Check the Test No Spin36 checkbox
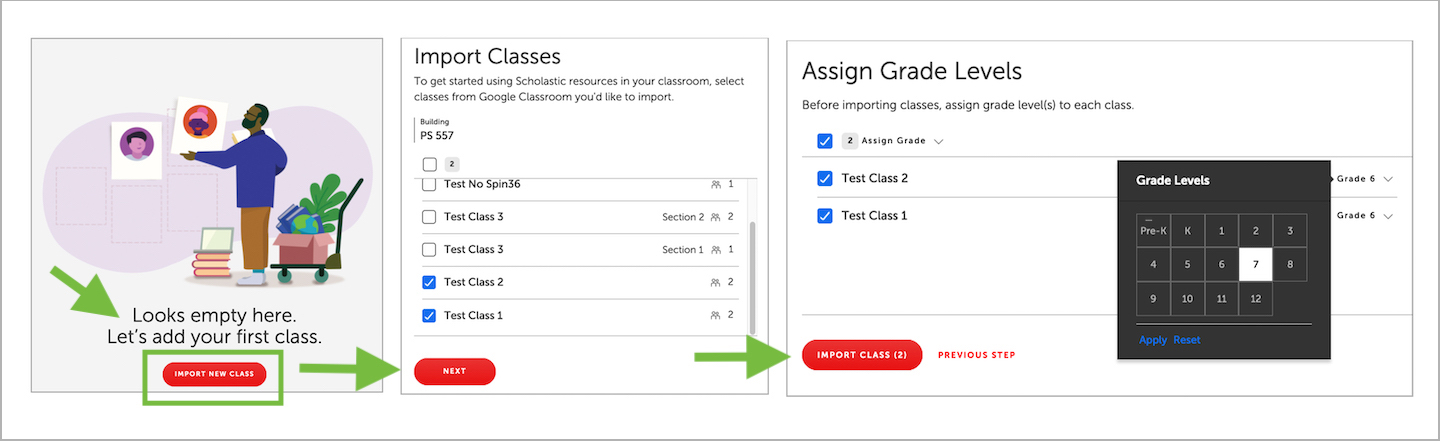The image size is (1440, 441). coord(429,185)
